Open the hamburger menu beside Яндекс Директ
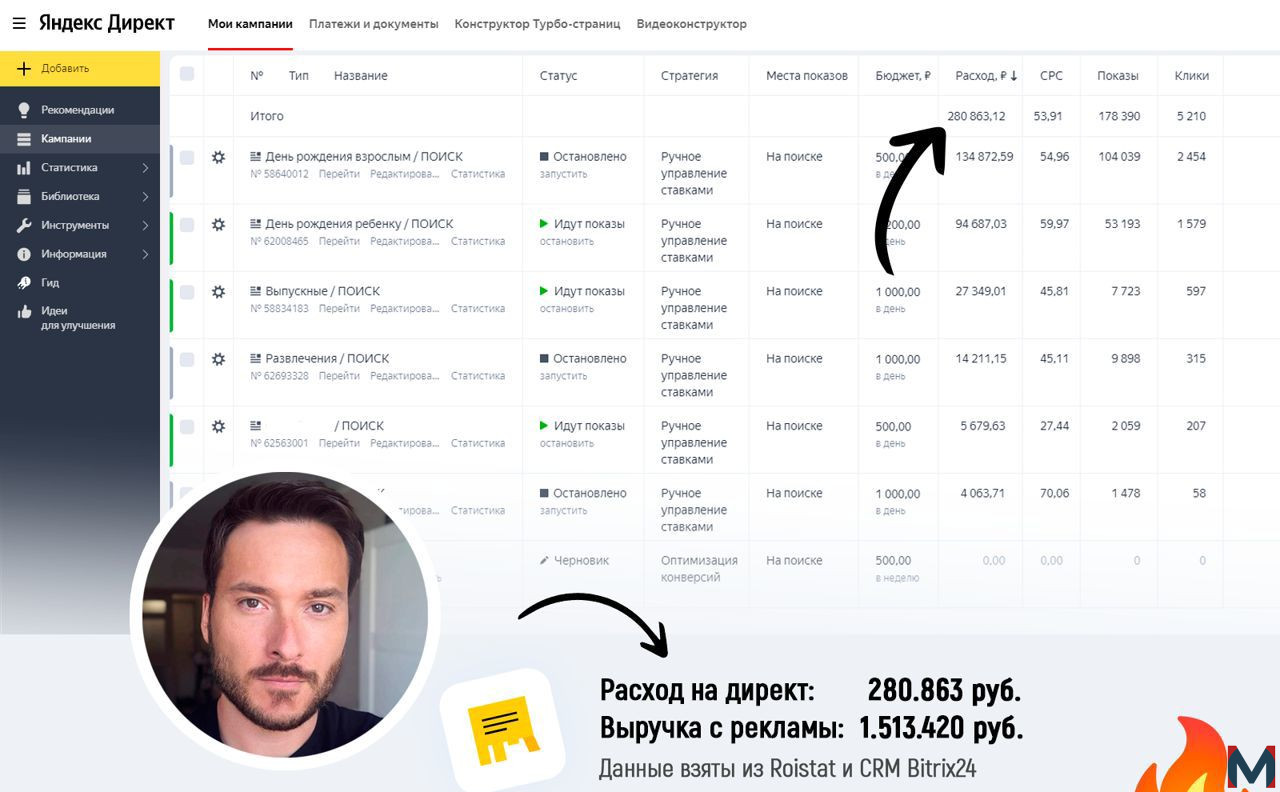This screenshot has height=792, width=1280. [19, 23]
